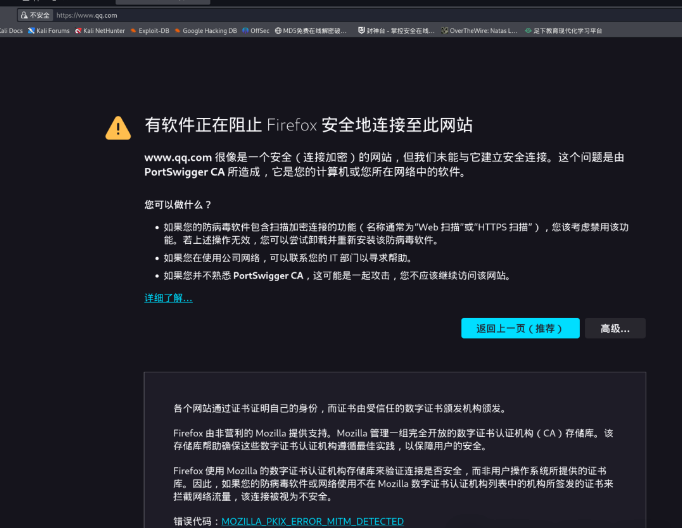Open the 足下教育现代化学习平台 bookmark
This screenshot has width=682, height=528.
pyautogui.click(x=563, y=31)
